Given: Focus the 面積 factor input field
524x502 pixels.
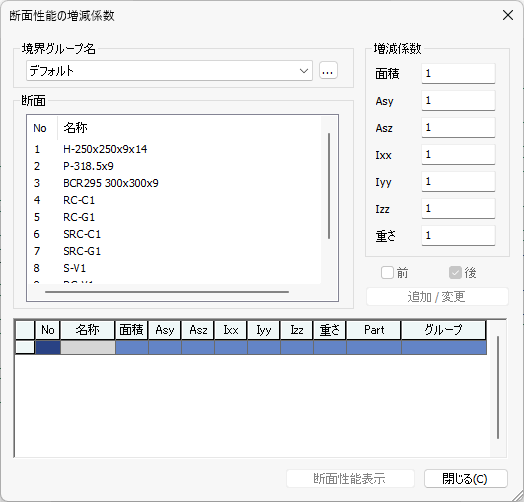Looking at the screenshot, I should click(x=458, y=74).
